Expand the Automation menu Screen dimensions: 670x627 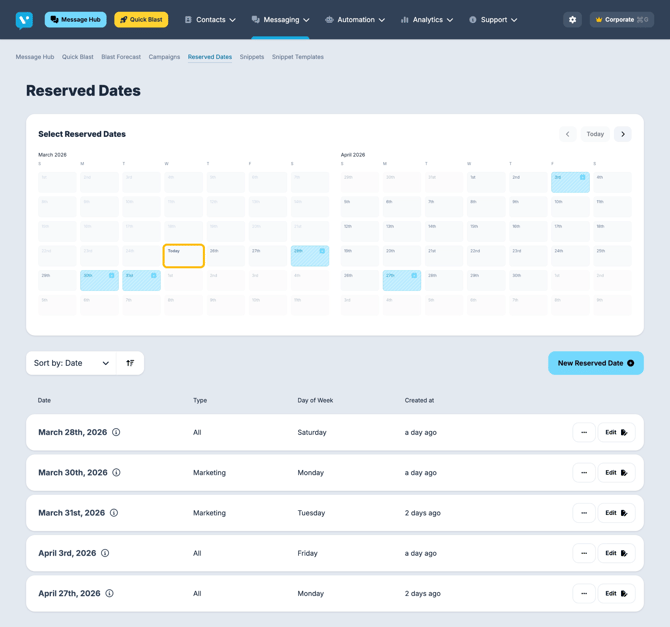point(355,20)
